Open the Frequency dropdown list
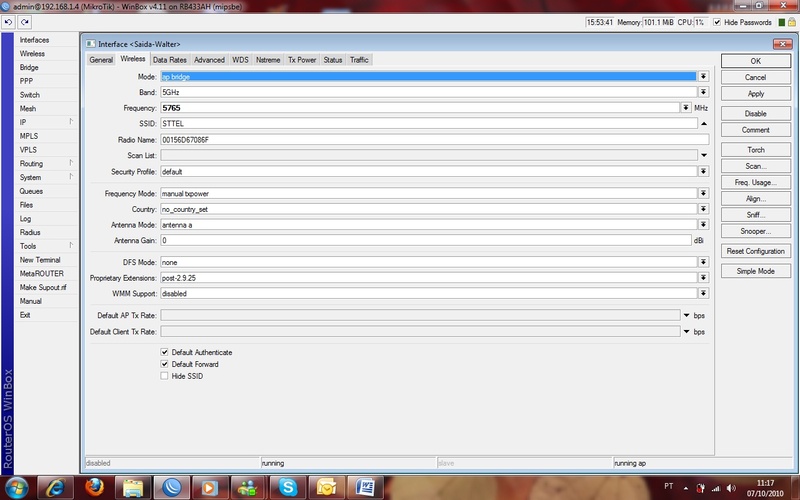 pyautogui.click(x=686, y=108)
